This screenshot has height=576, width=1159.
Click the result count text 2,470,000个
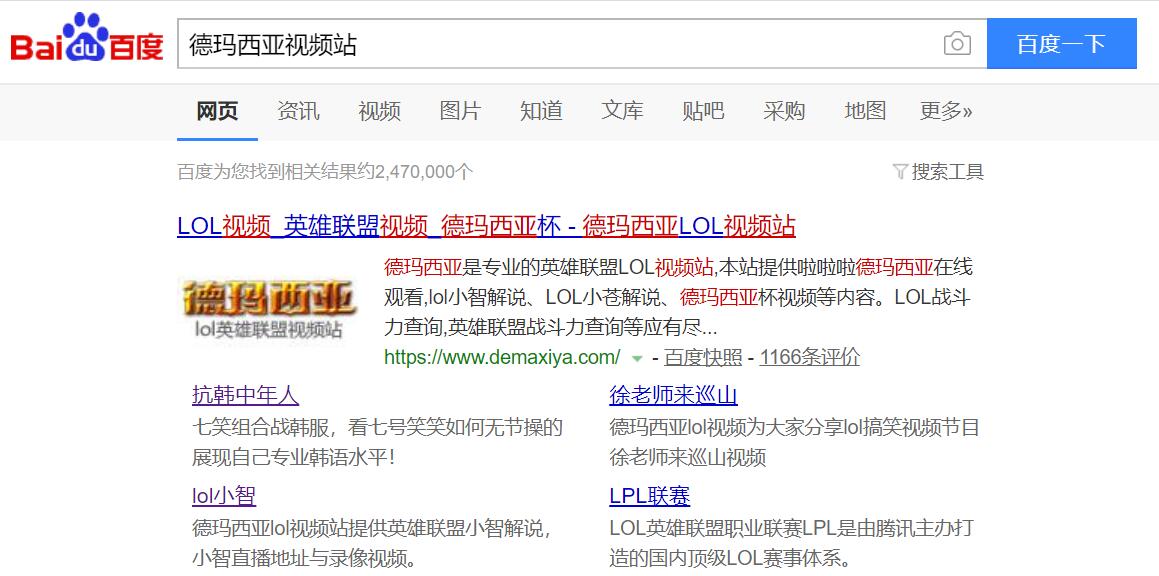tap(325, 172)
